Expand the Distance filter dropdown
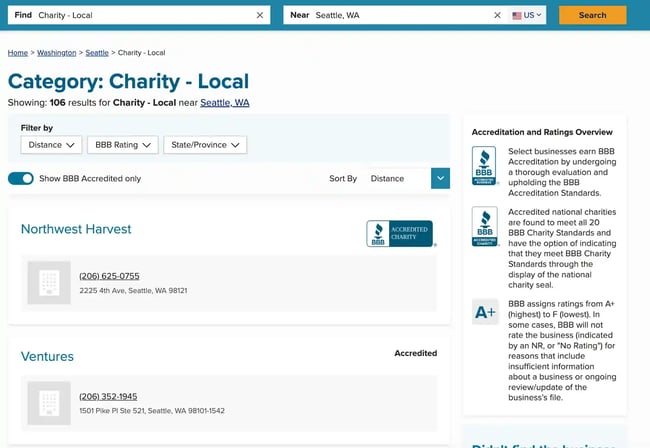 pyautogui.click(x=51, y=145)
